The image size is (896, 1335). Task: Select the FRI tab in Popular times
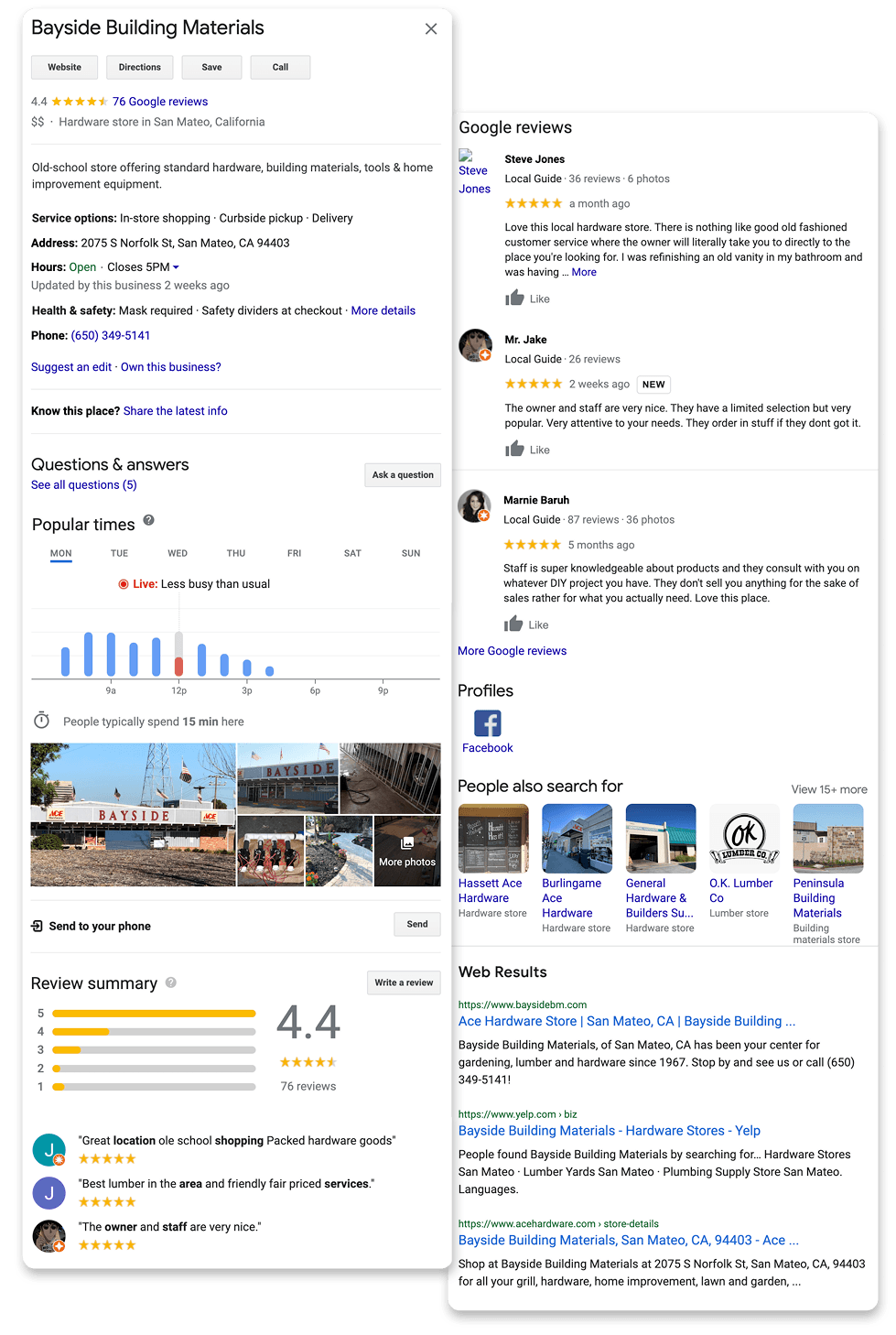pos(294,554)
